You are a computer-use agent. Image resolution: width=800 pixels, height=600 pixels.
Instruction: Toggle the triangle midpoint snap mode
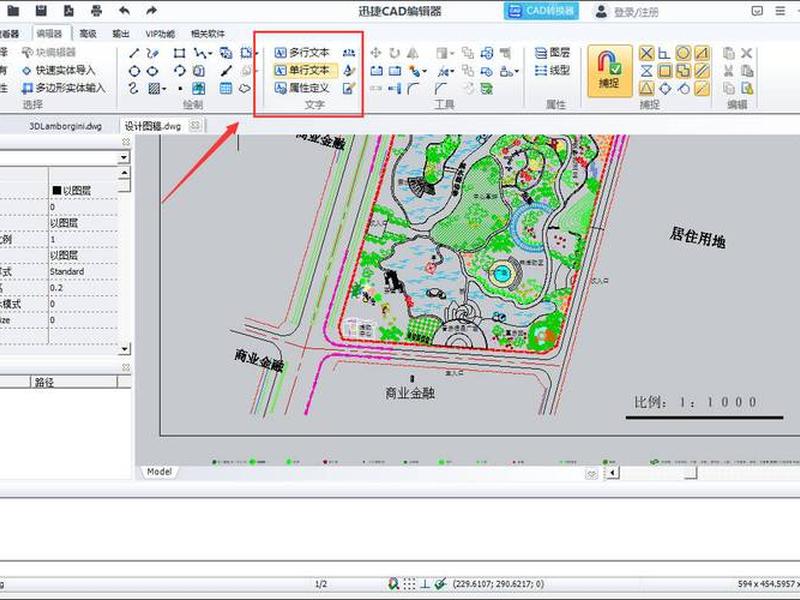pyautogui.click(x=646, y=89)
